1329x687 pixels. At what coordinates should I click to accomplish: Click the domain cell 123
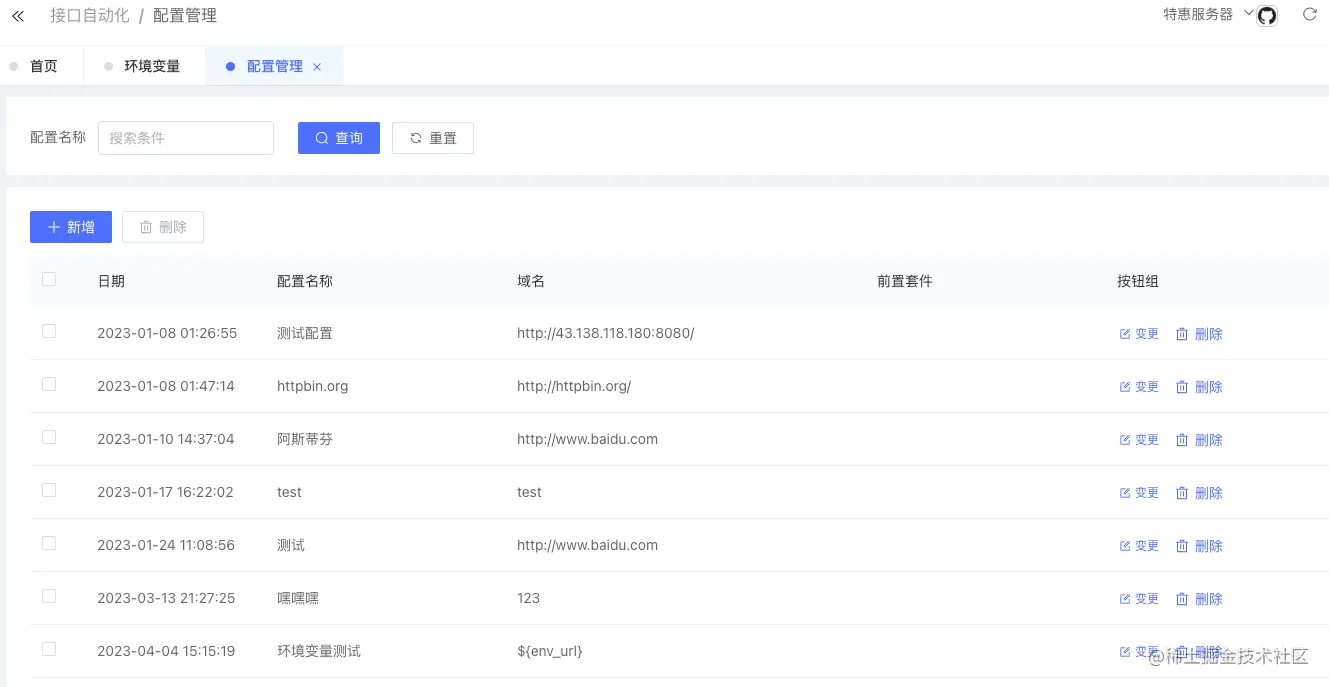[x=528, y=598]
